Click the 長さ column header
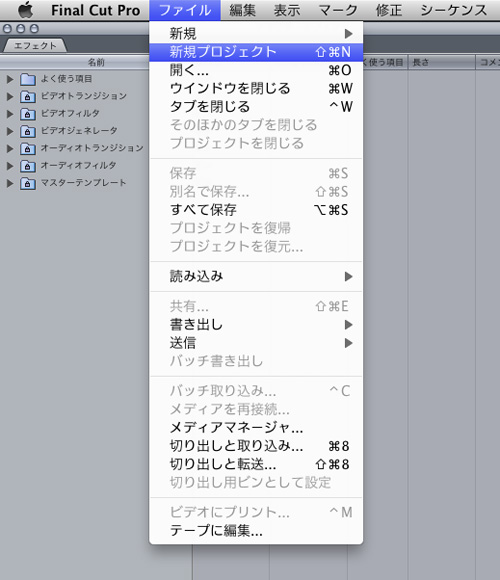The width and height of the screenshot is (500, 580). 441,62
